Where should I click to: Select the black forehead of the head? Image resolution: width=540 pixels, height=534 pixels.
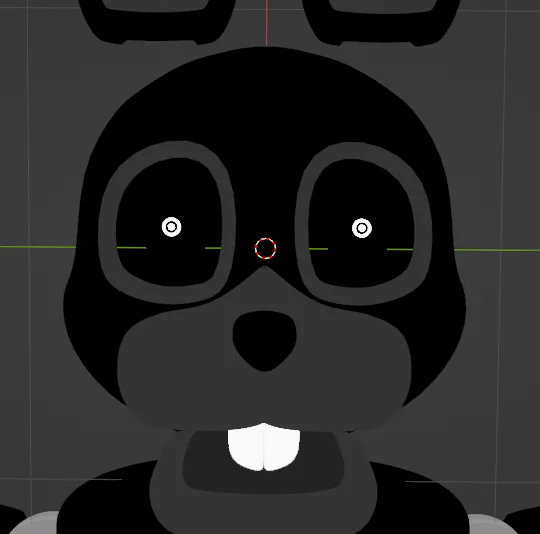click(265, 103)
